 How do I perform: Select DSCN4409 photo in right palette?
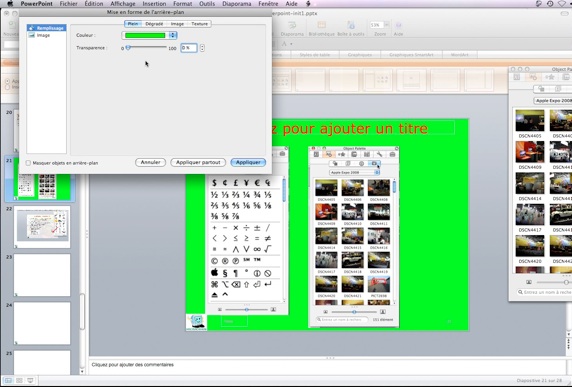click(x=530, y=152)
